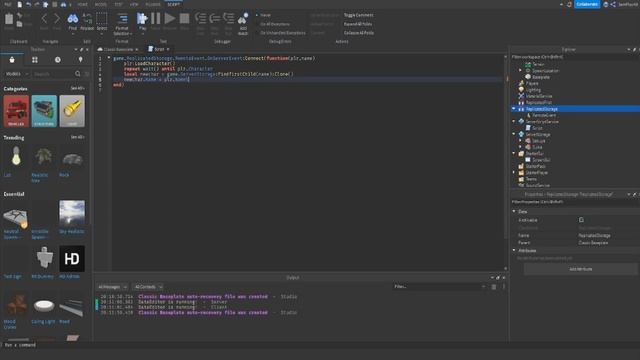This screenshot has height=360, width=640.
Task: Click the undo arrow in title bar
Action: 28,4
